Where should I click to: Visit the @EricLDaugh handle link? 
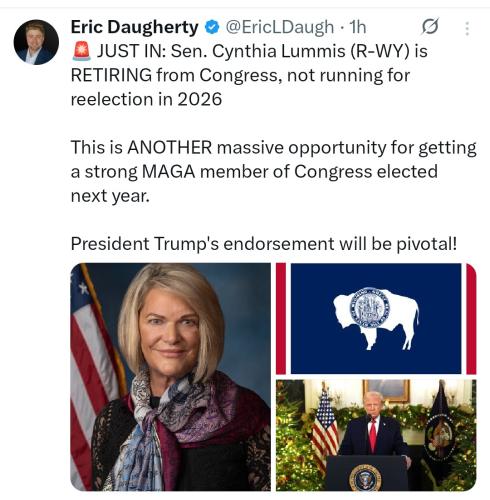(x=280, y=27)
